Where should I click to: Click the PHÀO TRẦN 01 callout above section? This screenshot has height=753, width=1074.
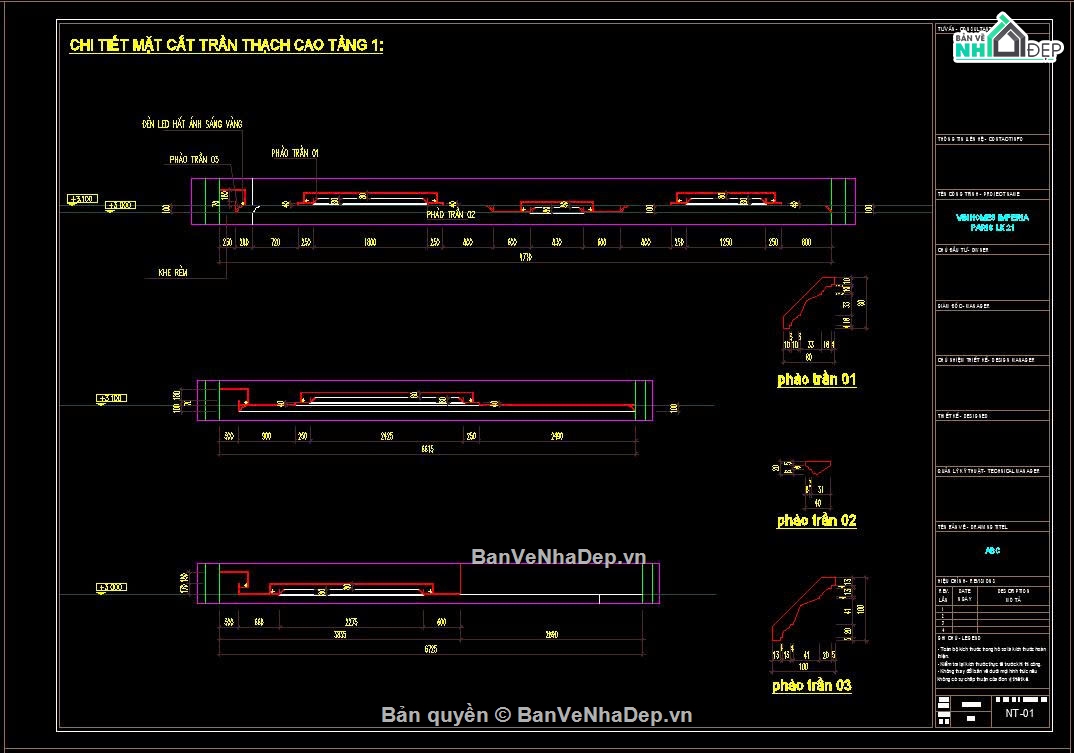295,153
